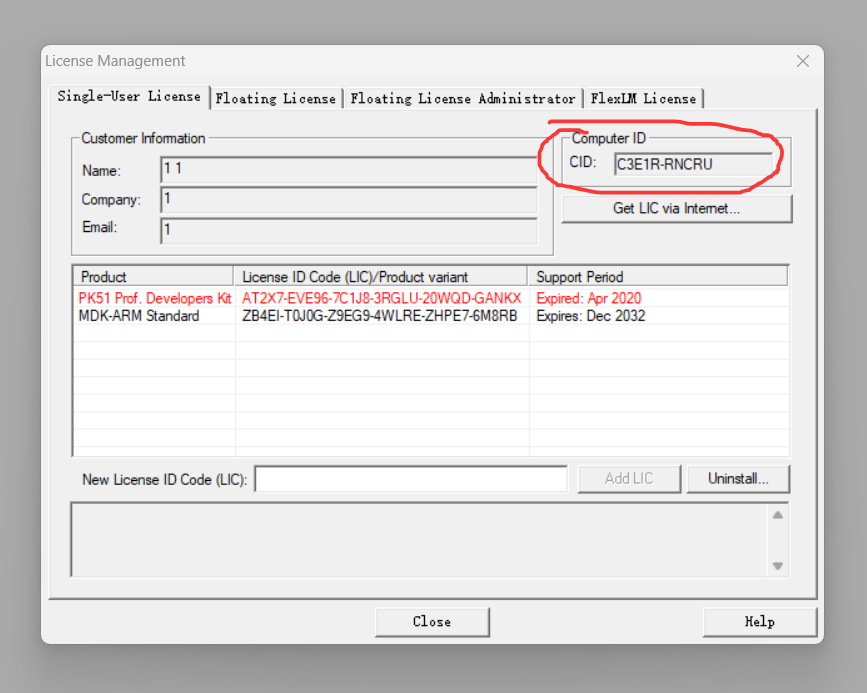Click the Expired: Apr 2020 cell

pos(588,298)
